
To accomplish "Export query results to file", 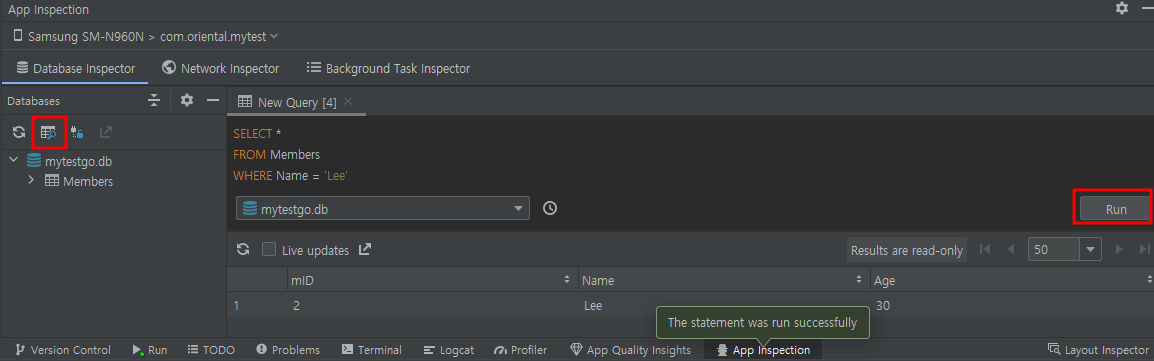I will (x=364, y=250).
